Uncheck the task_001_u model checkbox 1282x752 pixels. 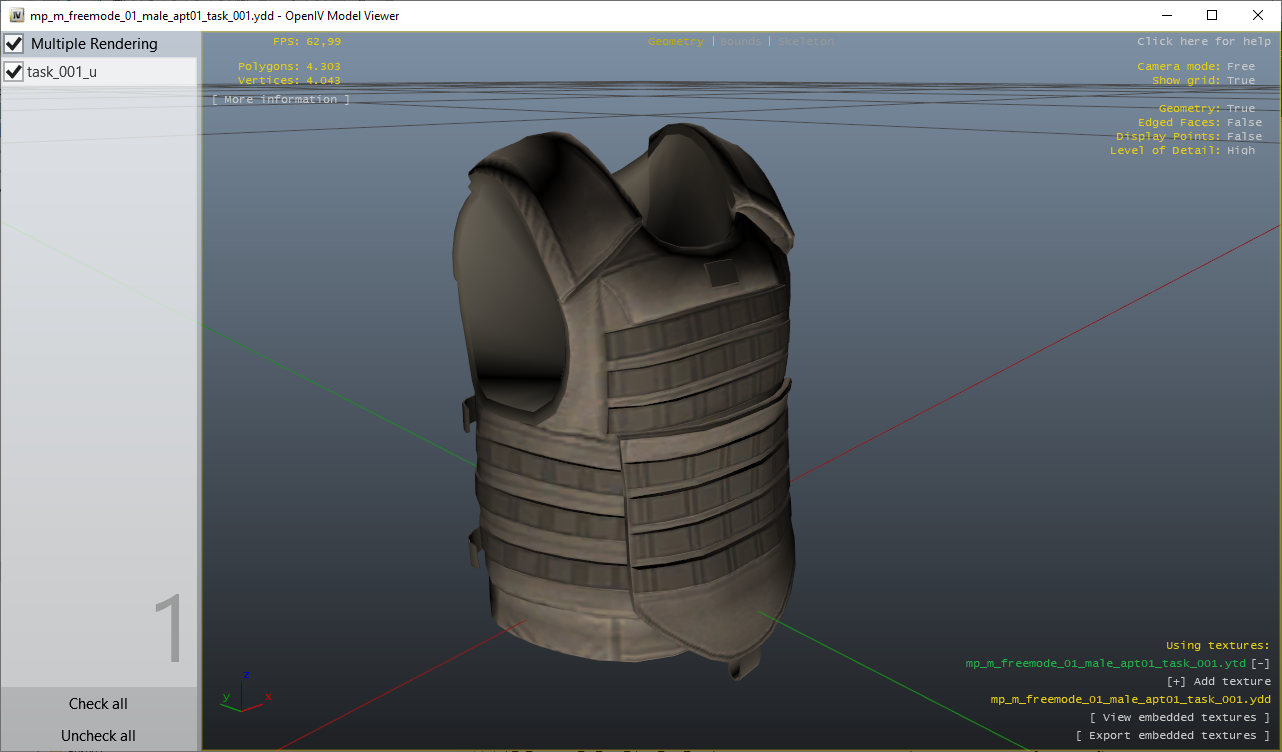pos(14,72)
